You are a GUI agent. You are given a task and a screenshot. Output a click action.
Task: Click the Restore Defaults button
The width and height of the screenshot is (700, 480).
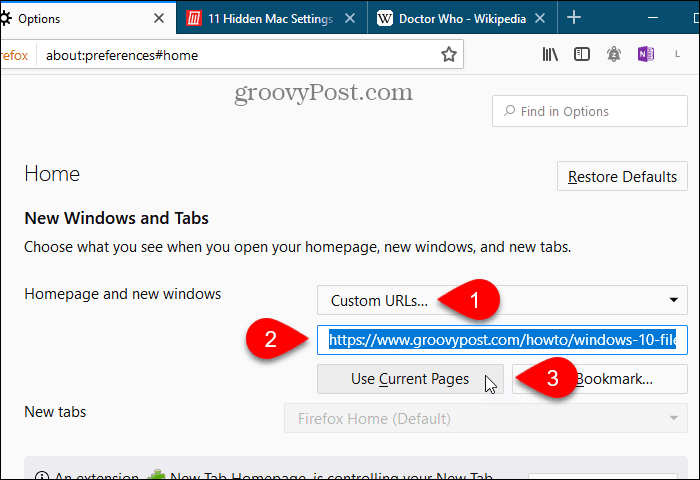tap(622, 176)
